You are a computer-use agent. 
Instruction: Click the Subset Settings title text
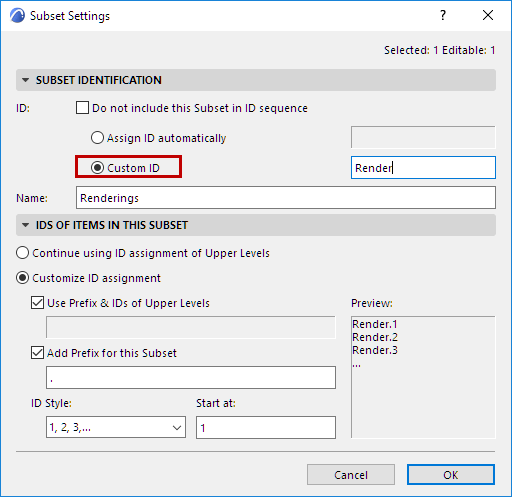70,16
